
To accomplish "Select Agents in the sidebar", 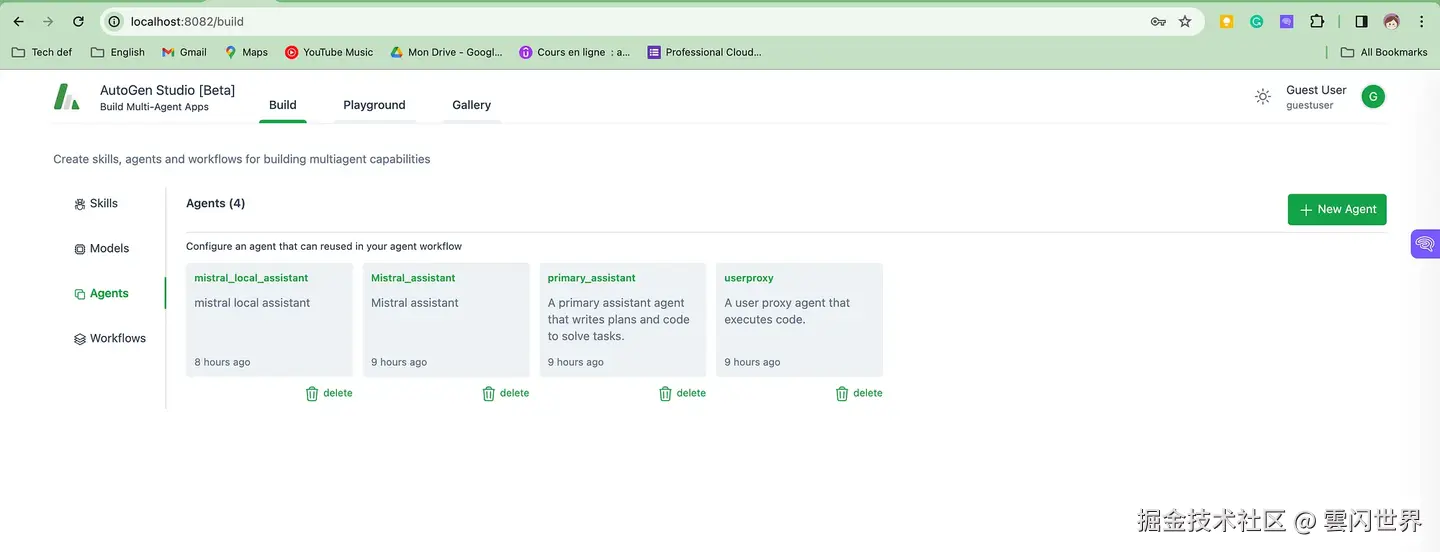I will coord(101,293).
